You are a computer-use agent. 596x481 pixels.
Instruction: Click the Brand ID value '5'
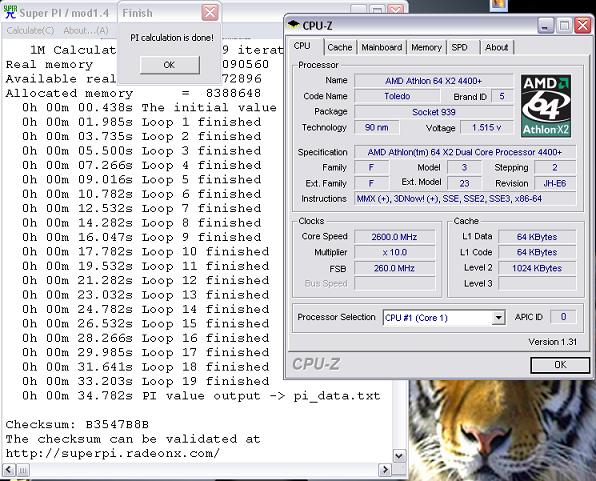(x=502, y=96)
